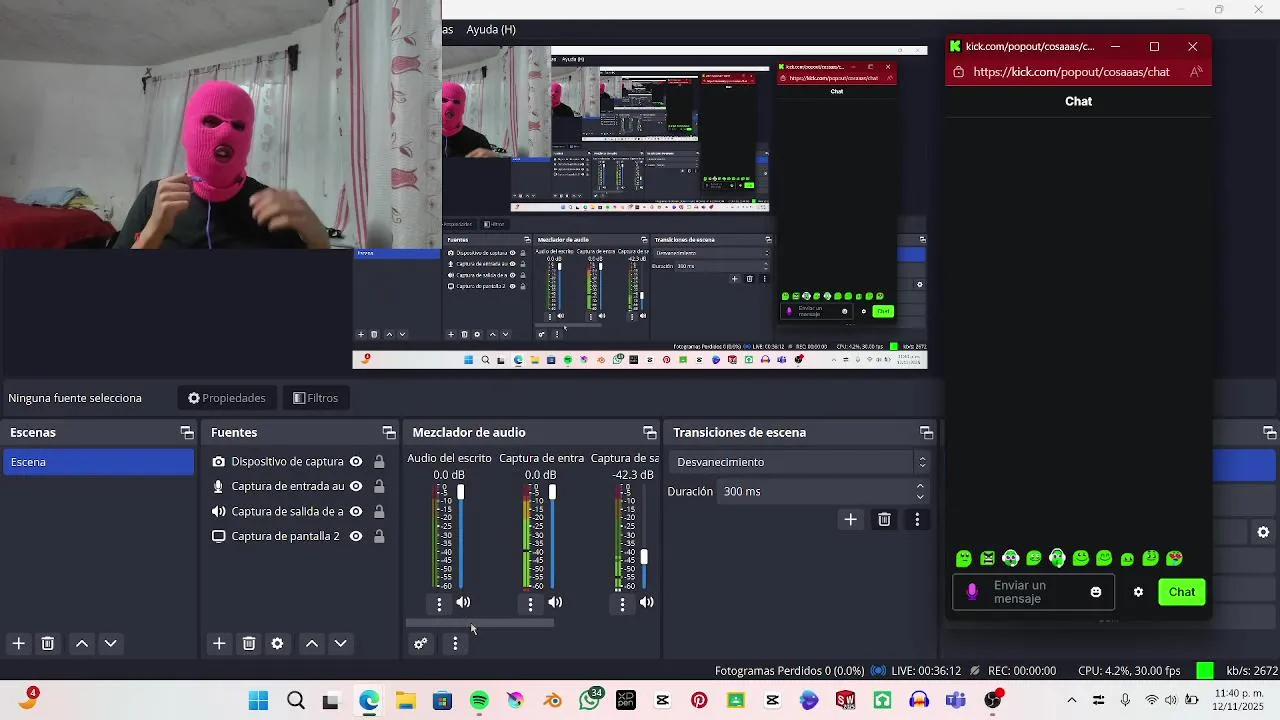Open Propiedades for the selected source
Screen dimensions: 1280x720
tap(227, 398)
